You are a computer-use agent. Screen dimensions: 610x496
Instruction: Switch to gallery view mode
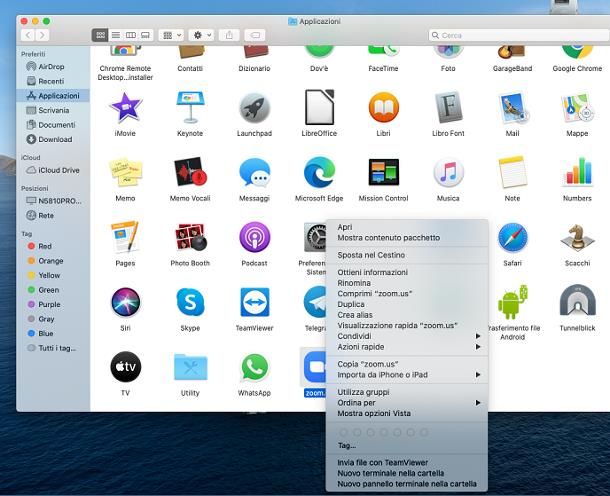145,35
